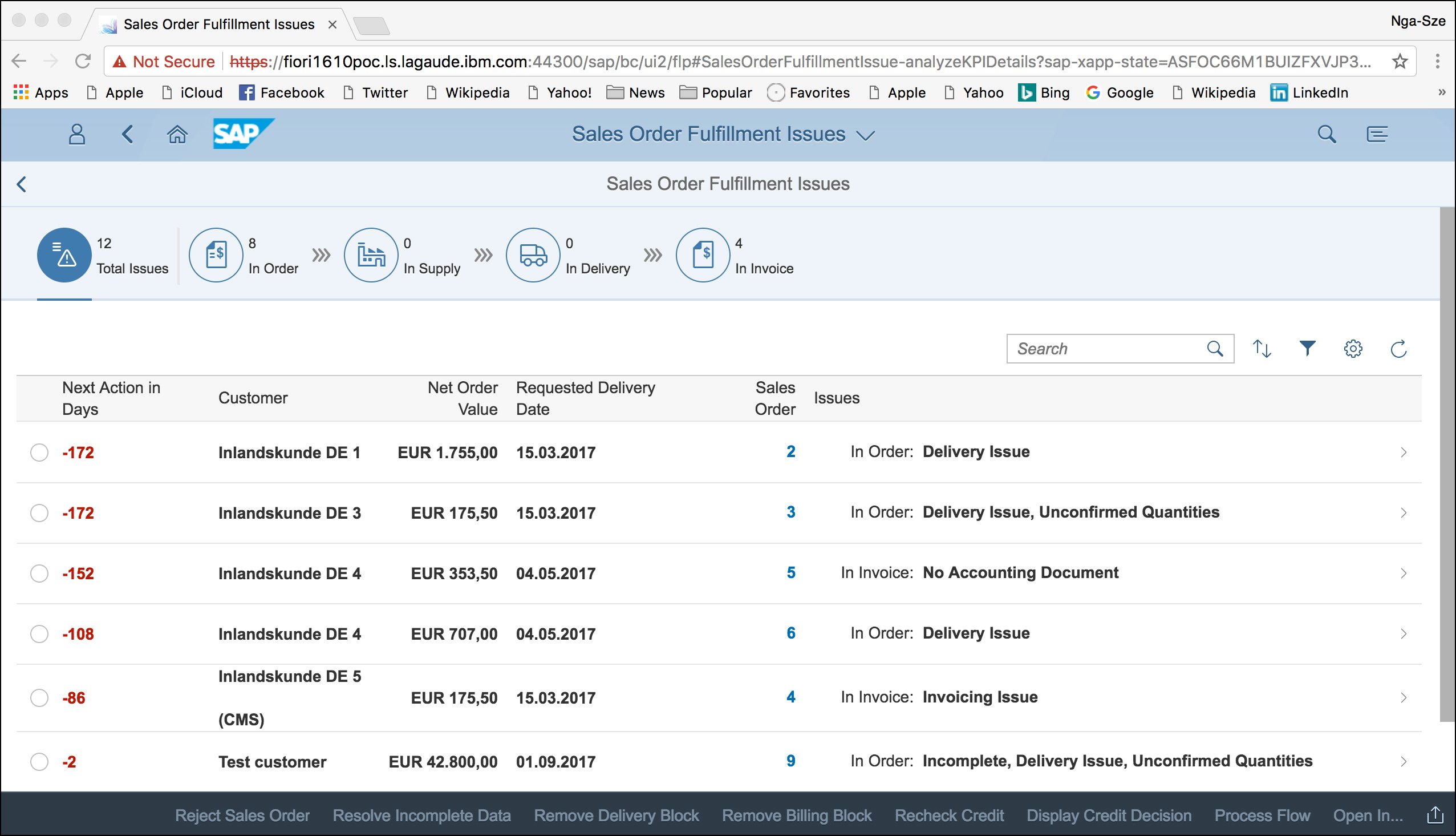1456x836 pixels.
Task: Select the radio button for Inlandskunde DE 1
Action: [x=39, y=453]
